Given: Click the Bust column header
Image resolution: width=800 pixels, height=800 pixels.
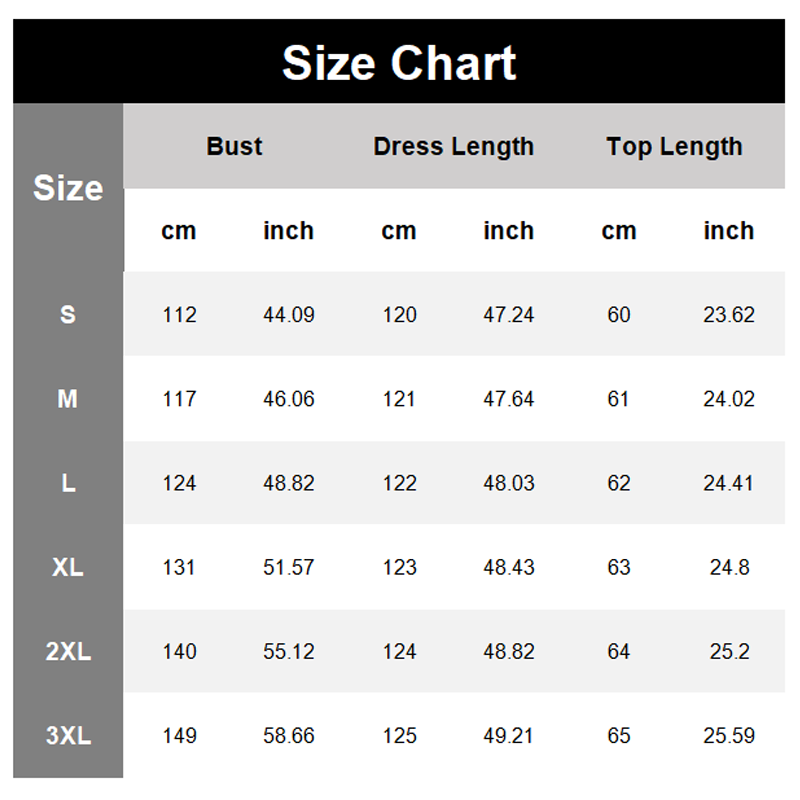Looking at the screenshot, I should point(234,146).
